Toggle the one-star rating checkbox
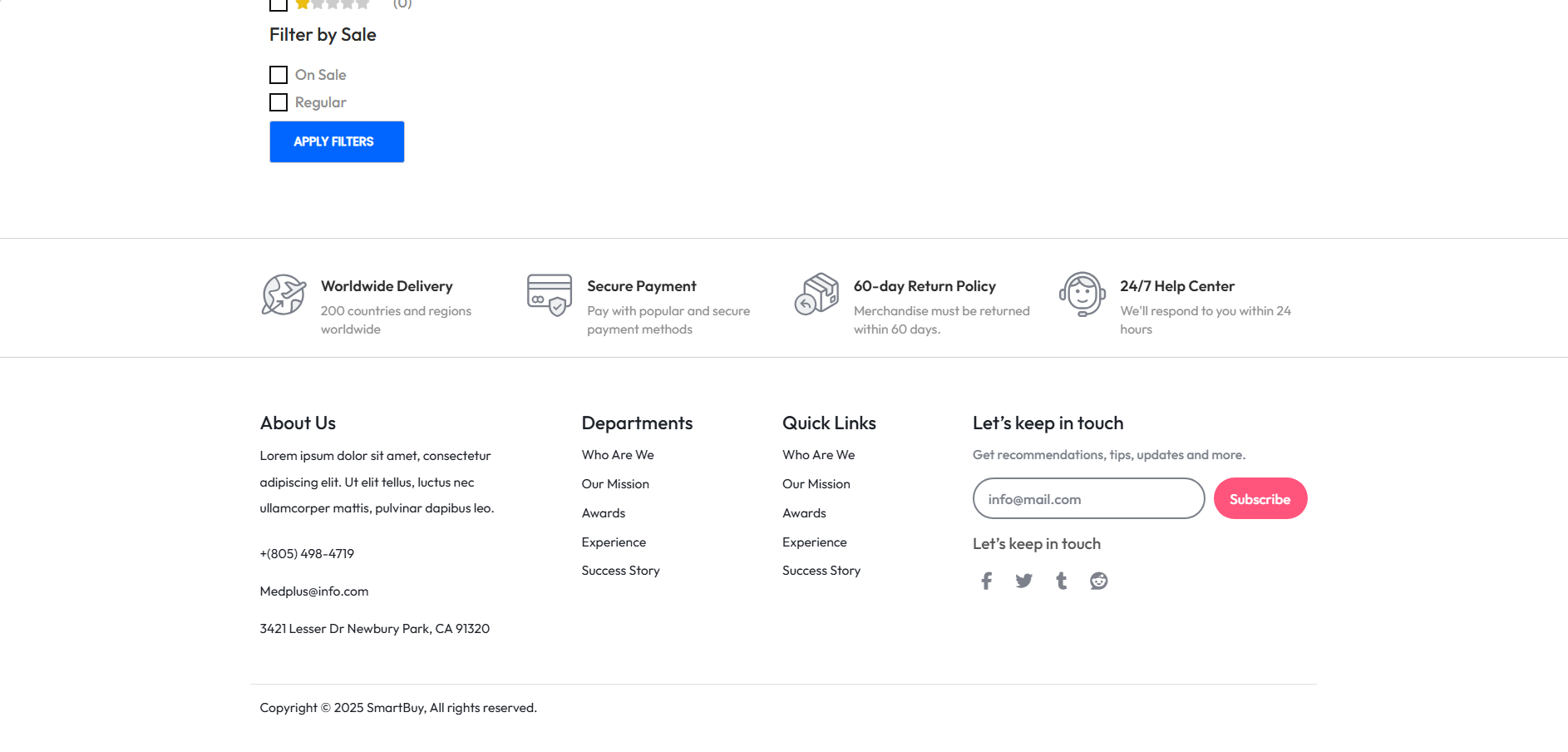The height and width of the screenshot is (752, 1568). click(x=279, y=4)
